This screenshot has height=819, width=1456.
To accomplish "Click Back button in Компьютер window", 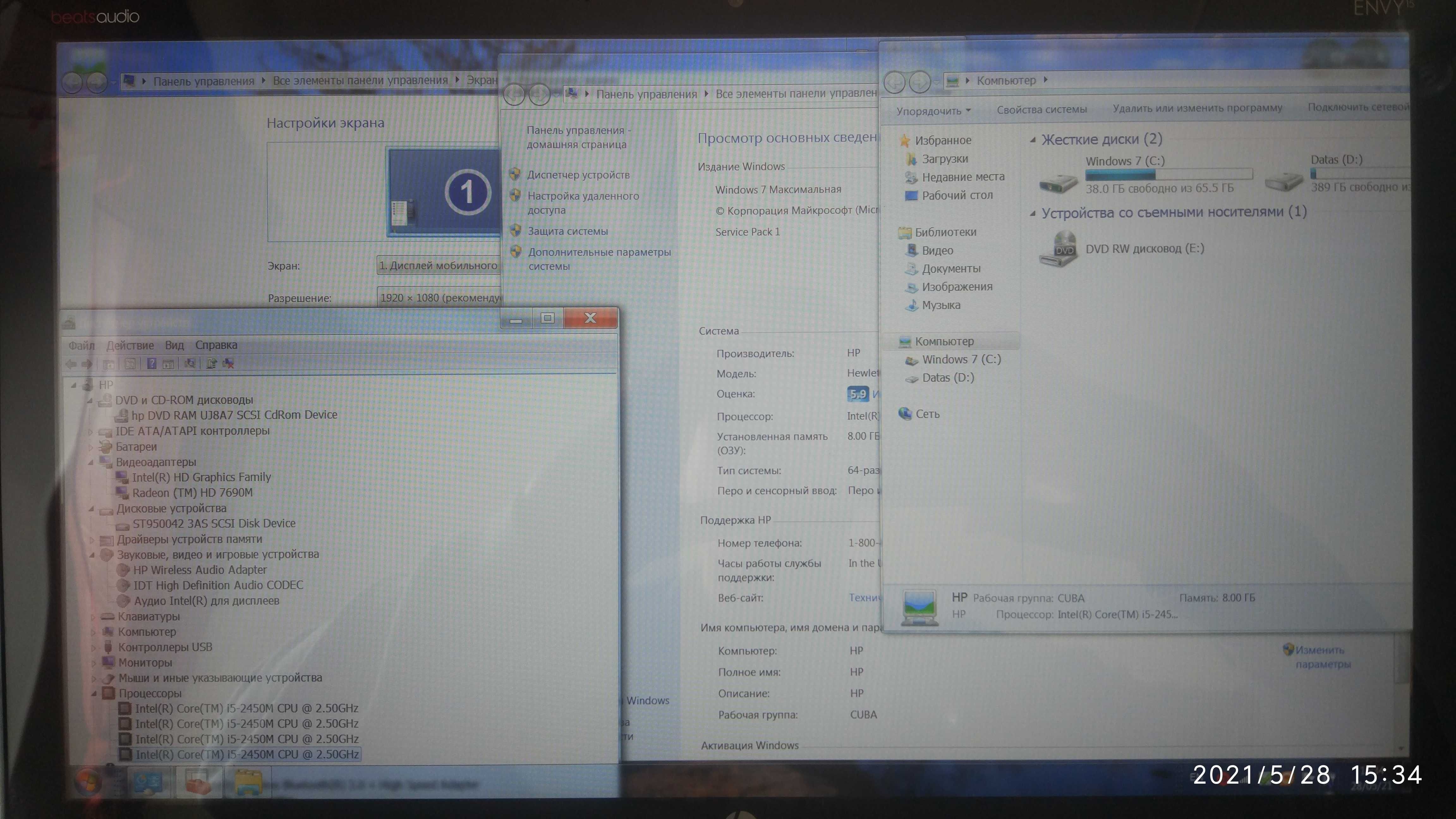I will [894, 82].
